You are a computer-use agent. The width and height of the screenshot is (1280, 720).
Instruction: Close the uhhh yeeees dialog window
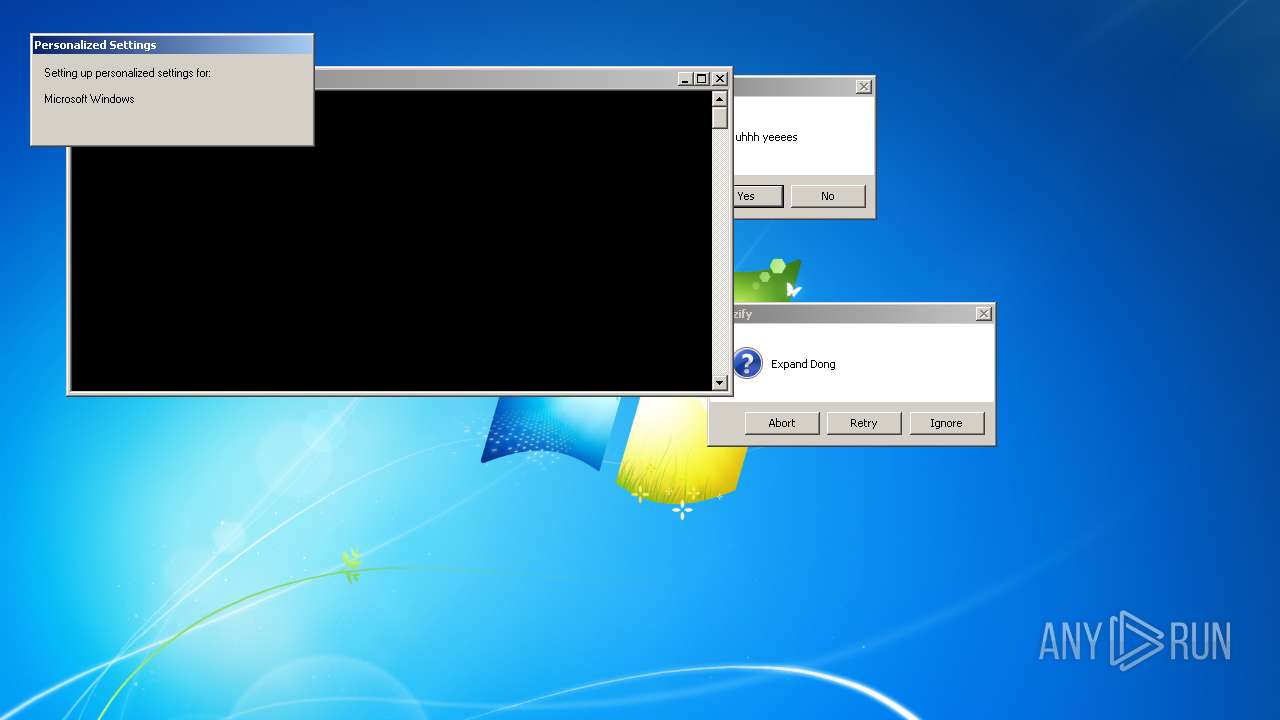coord(864,87)
